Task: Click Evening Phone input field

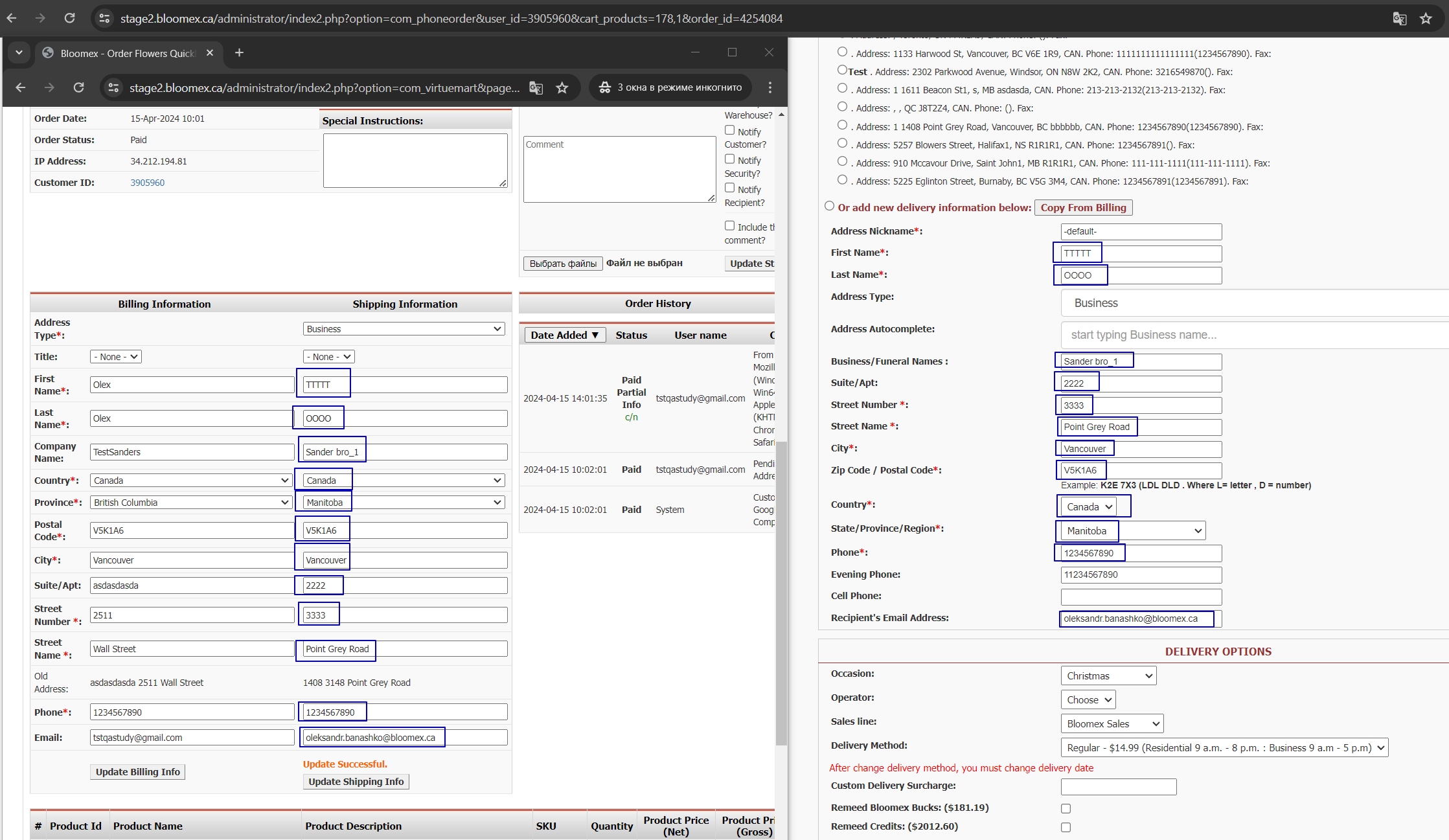Action: point(1141,575)
